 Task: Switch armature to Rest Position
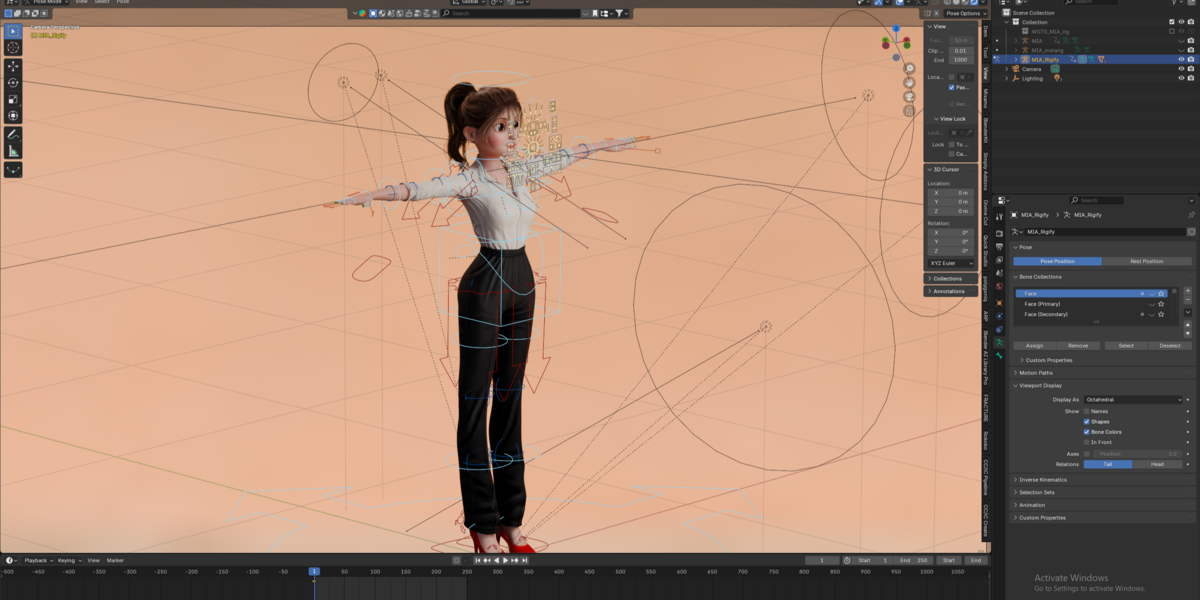[x=1146, y=261]
